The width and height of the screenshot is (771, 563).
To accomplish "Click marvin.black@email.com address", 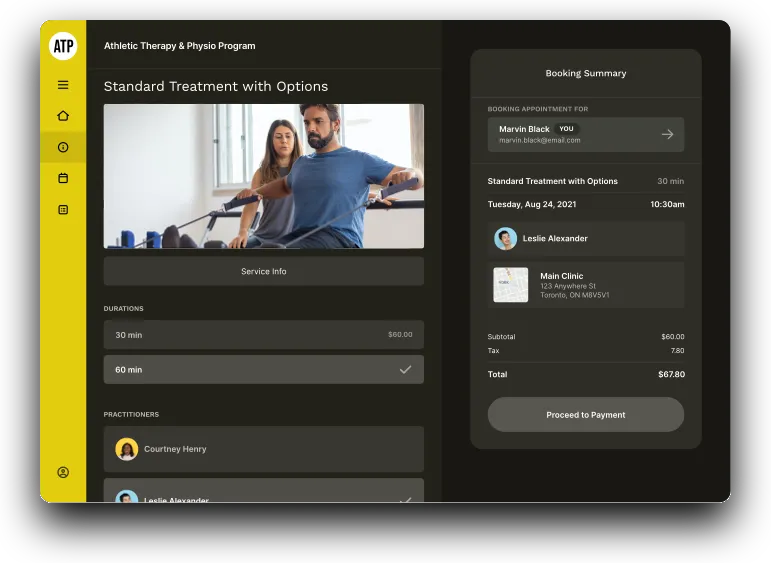I will tap(539, 140).
